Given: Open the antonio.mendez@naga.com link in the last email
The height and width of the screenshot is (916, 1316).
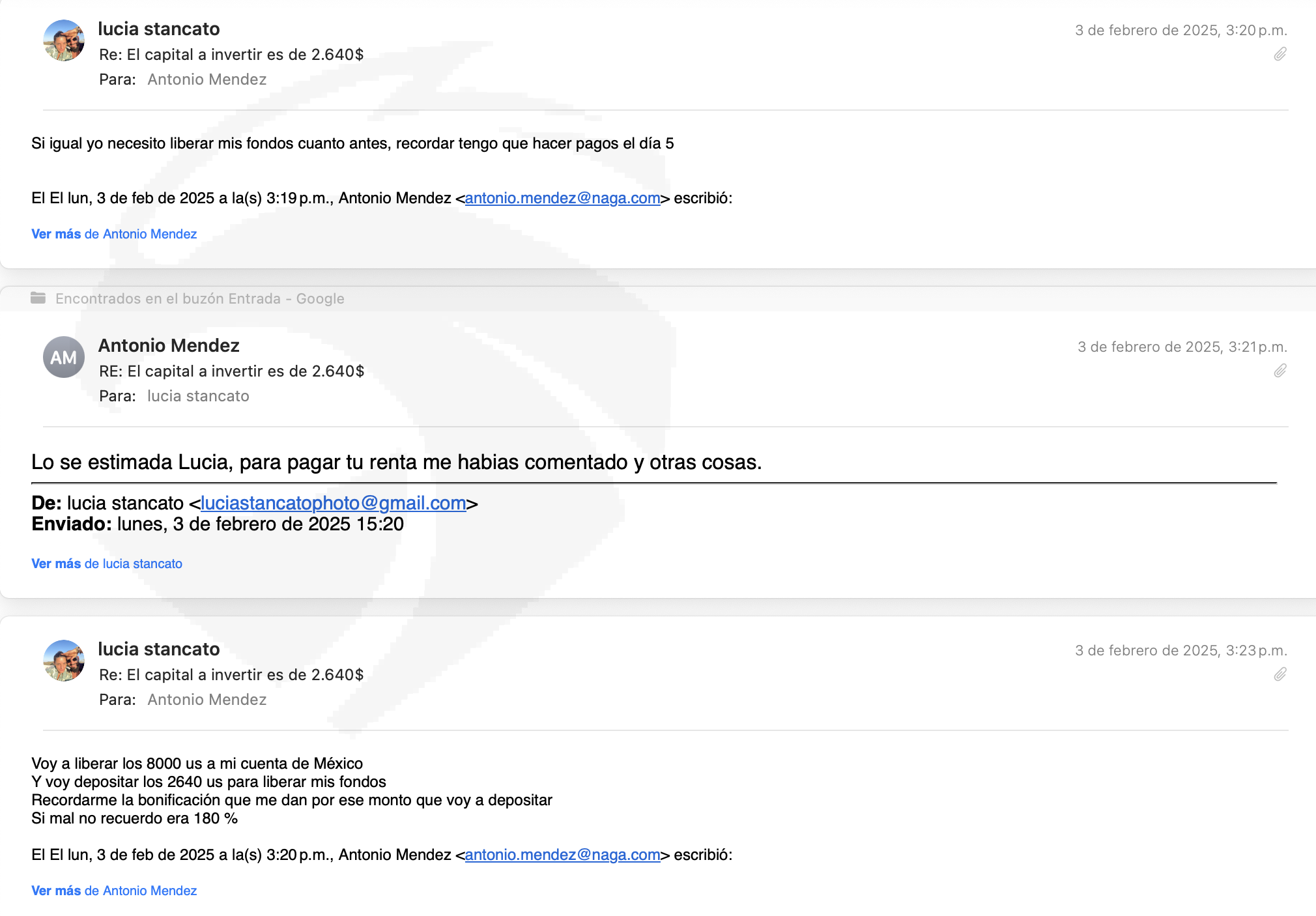Looking at the screenshot, I should pyautogui.click(x=562, y=855).
